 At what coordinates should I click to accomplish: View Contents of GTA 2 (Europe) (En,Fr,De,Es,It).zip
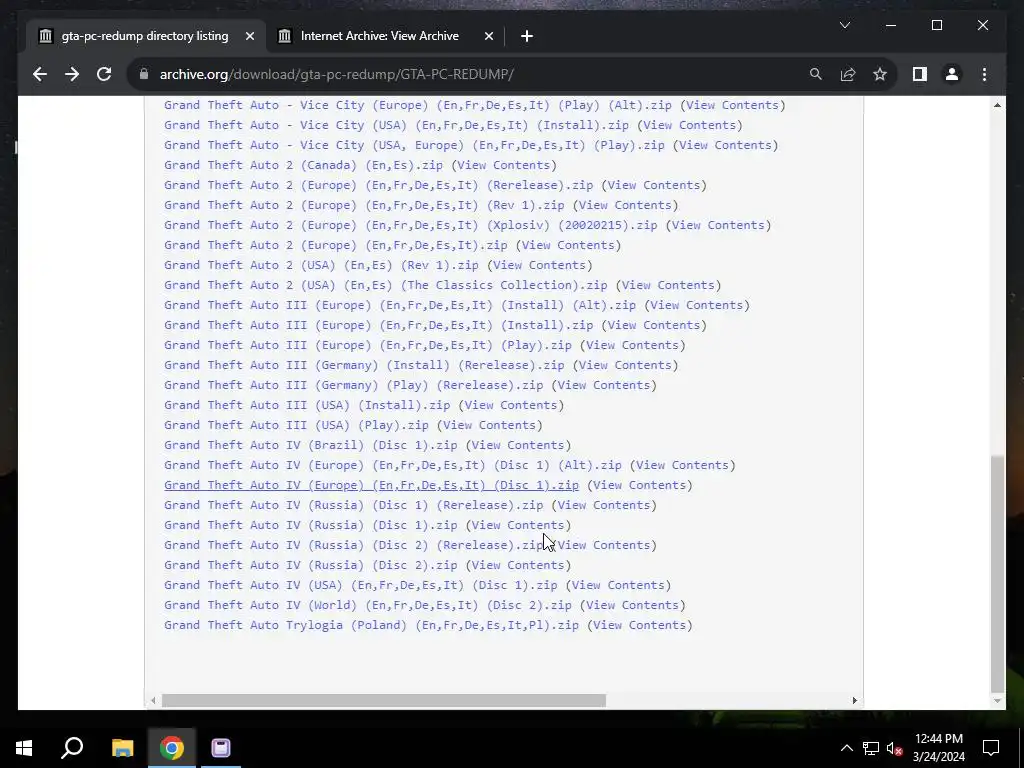pyautogui.click(x=568, y=246)
